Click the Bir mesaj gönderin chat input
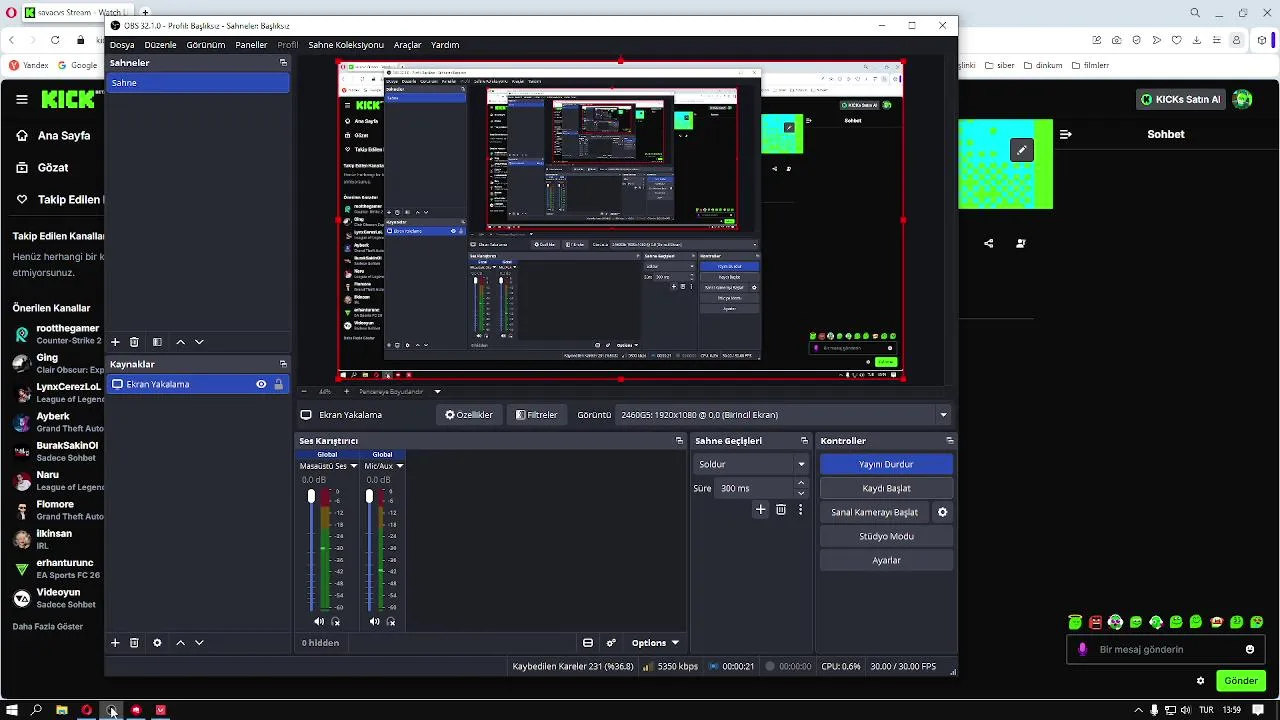The image size is (1280, 720). click(x=1167, y=649)
